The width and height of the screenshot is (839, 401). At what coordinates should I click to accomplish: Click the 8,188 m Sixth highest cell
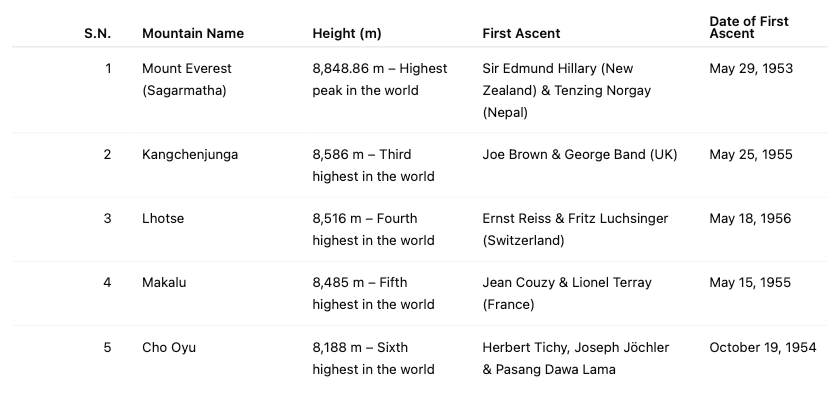tap(373, 358)
